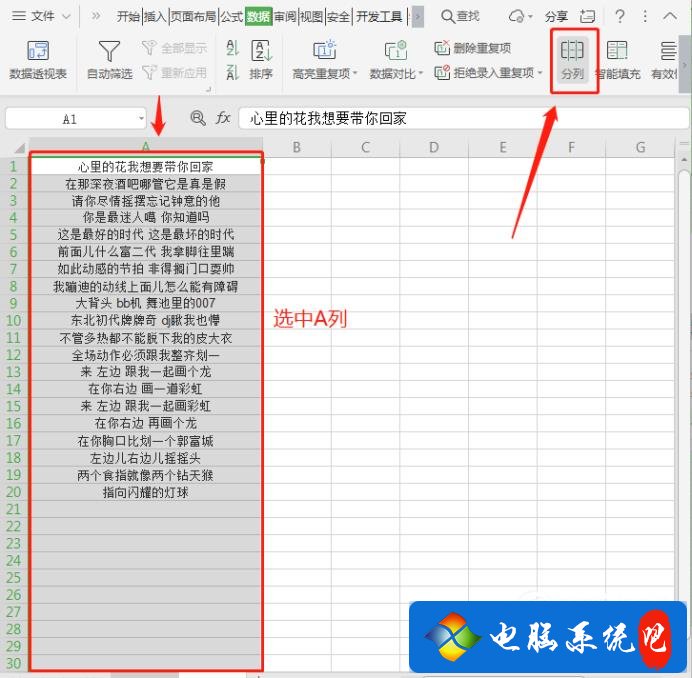The image size is (692, 678).
Task: Enable 自动筛选 auto filter
Action: pos(109,60)
